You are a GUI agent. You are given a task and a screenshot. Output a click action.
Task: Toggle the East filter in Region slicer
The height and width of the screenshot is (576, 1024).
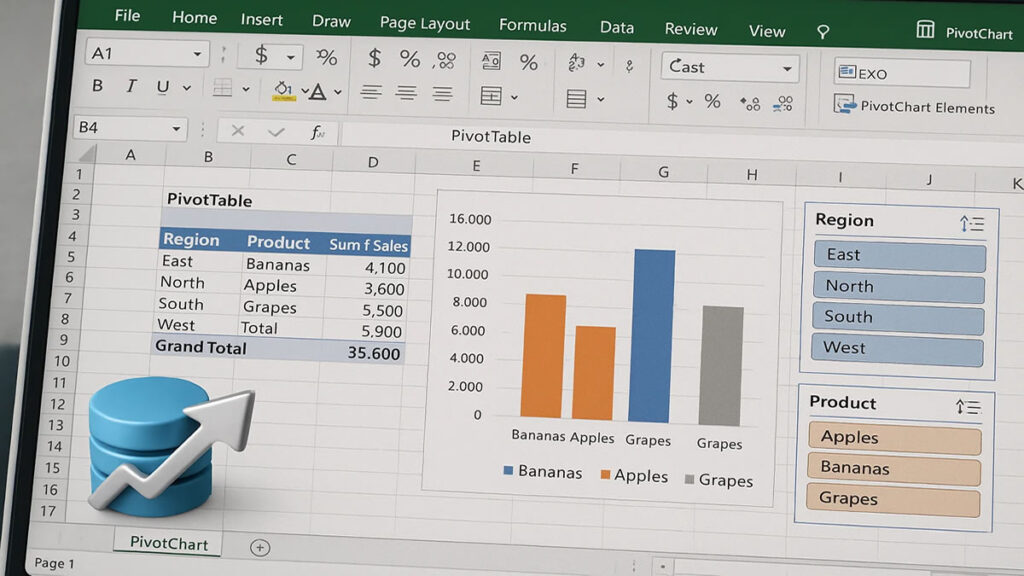tap(899, 256)
